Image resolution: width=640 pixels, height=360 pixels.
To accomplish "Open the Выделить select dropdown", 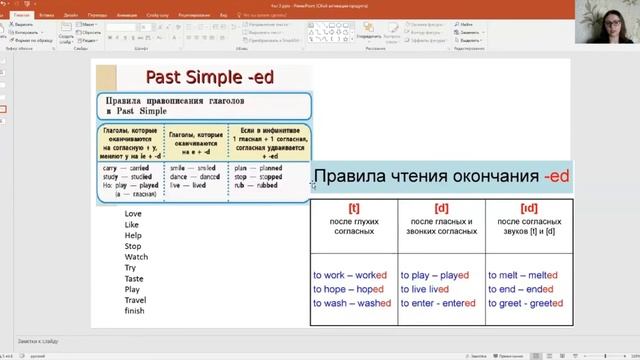I will pyautogui.click(x=468, y=41).
